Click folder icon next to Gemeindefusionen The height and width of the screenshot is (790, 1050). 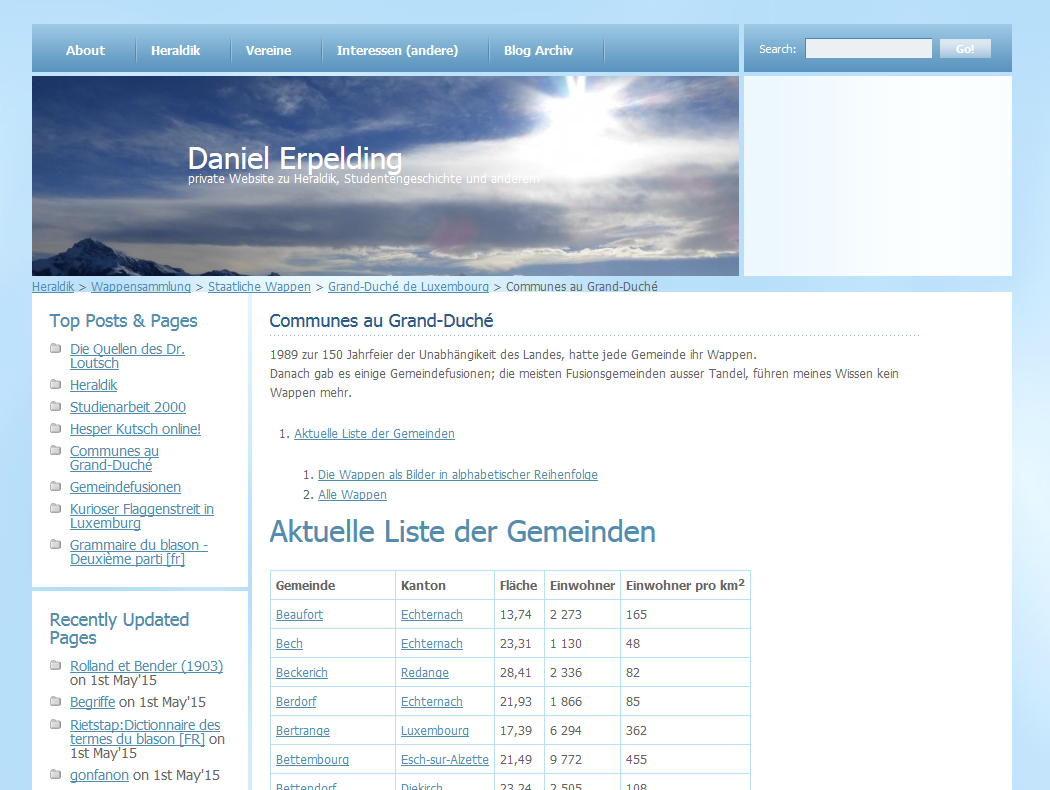pyautogui.click(x=56, y=487)
